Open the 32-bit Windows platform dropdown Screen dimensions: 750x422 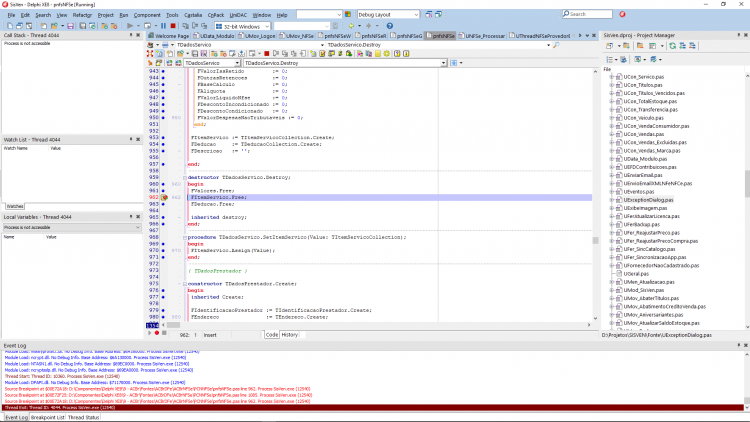coord(267,26)
